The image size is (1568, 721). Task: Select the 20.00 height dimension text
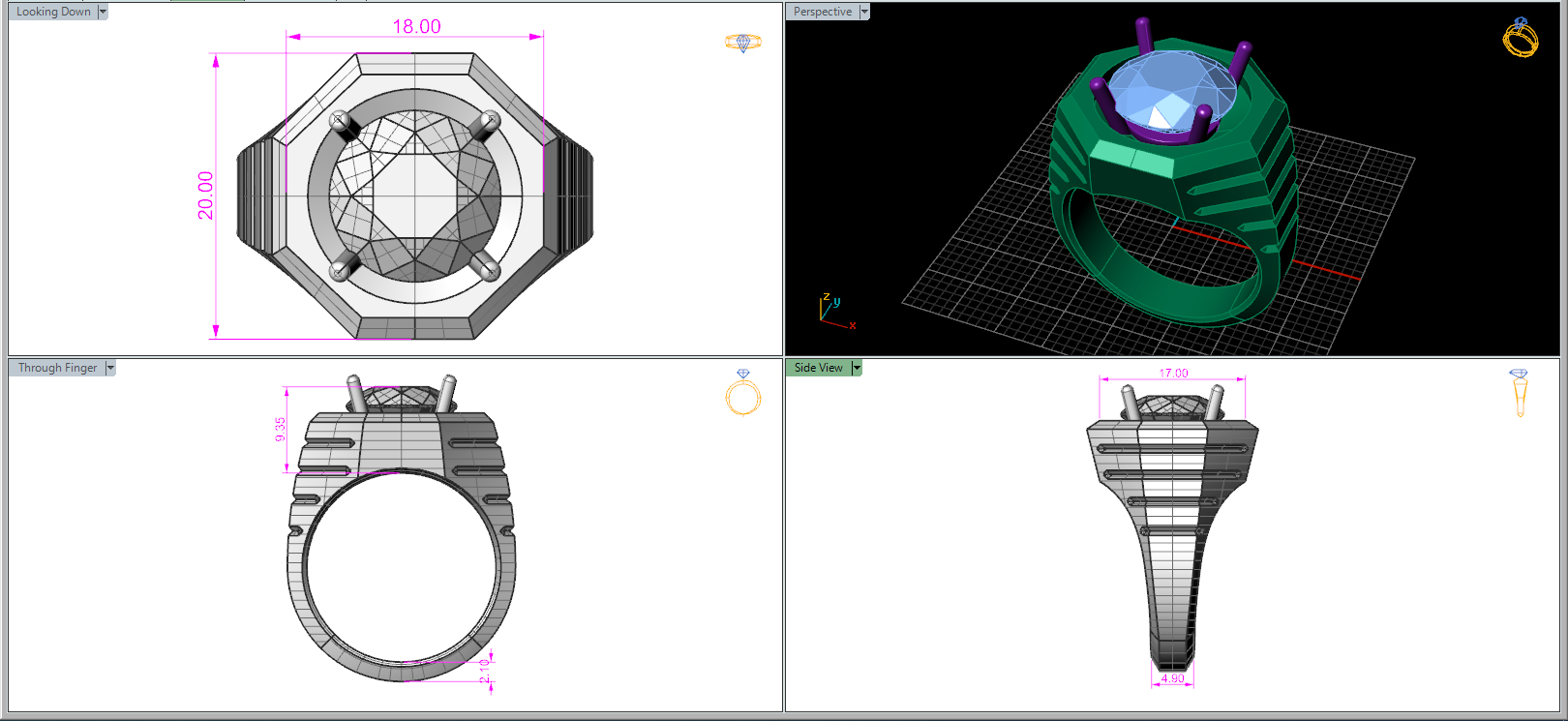tap(205, 195)
